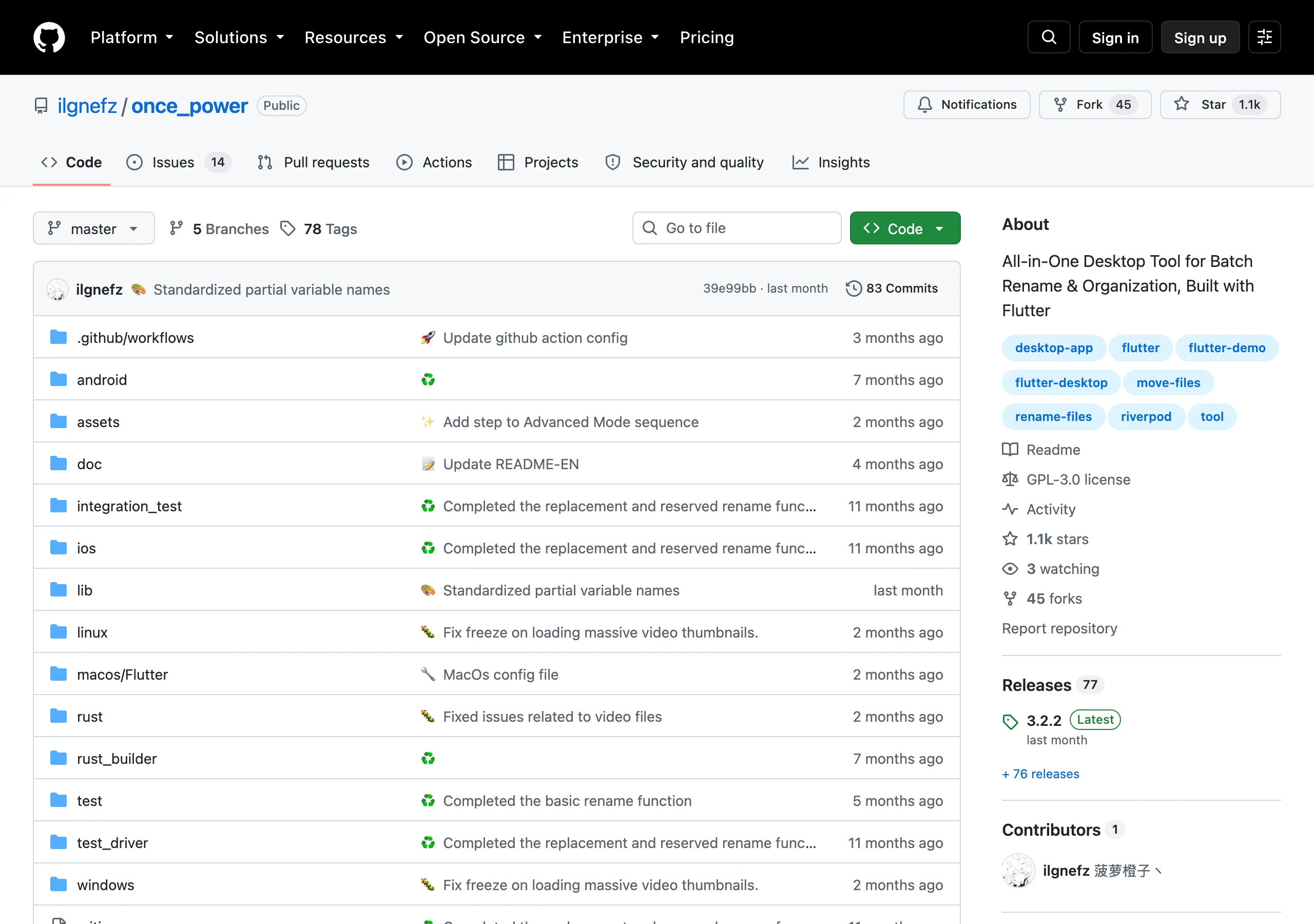Switch to the Actions tab
This screenshot has width=1314, height=924.
click(434, 163)
